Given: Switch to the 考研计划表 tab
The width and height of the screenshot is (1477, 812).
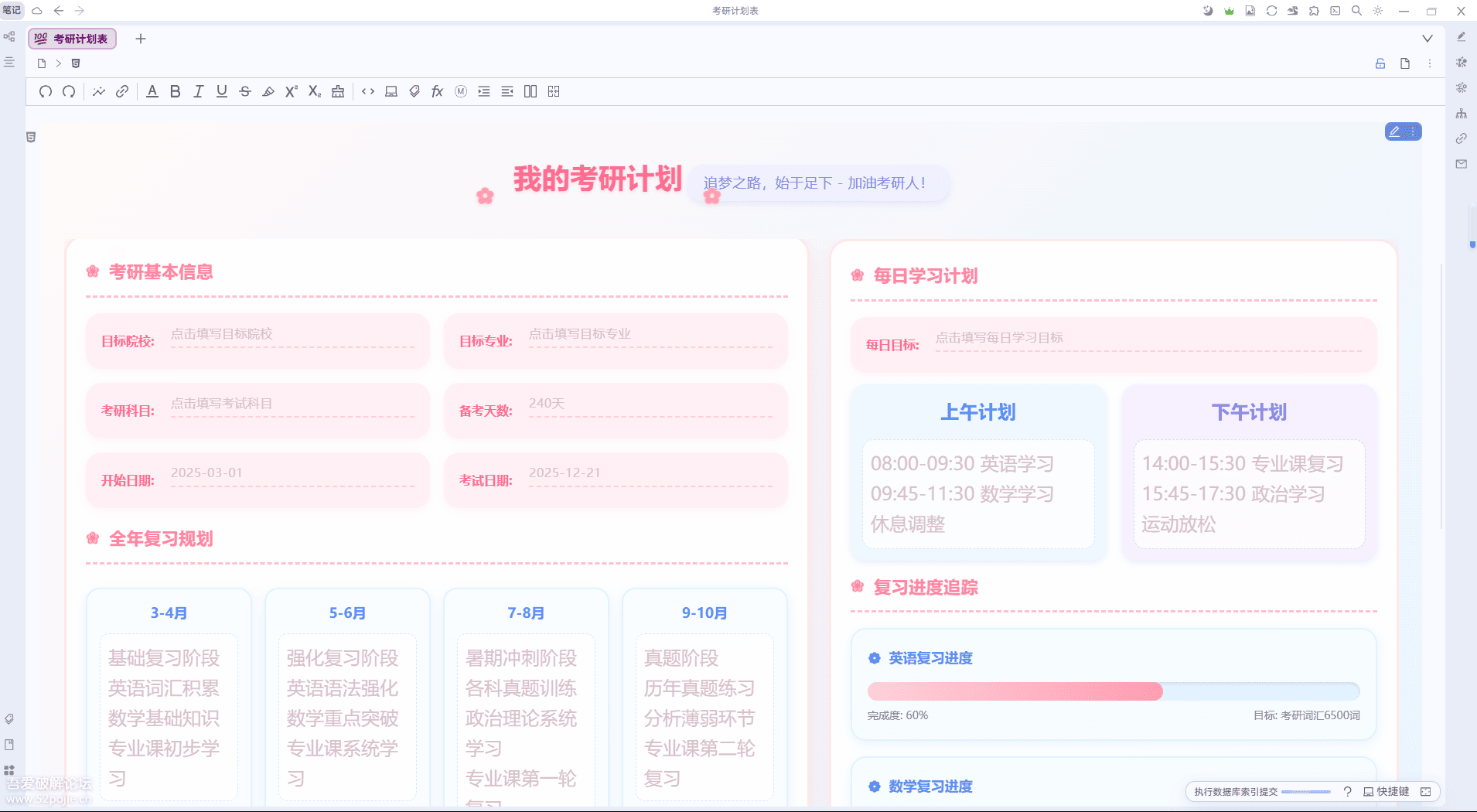Looking at the screenshot, I should (x=72, y=38).
